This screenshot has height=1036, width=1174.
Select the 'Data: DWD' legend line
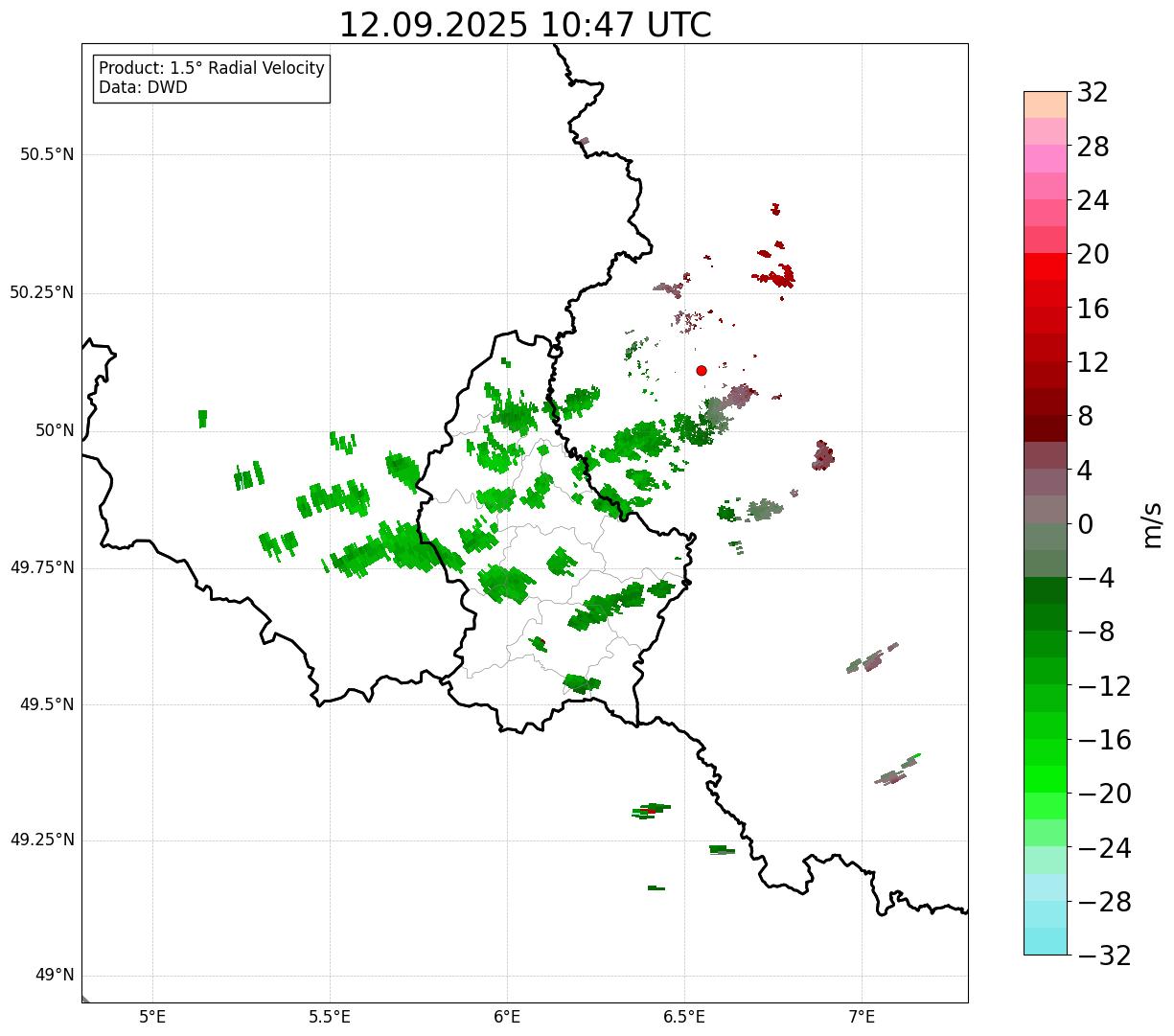pos(143,87)
